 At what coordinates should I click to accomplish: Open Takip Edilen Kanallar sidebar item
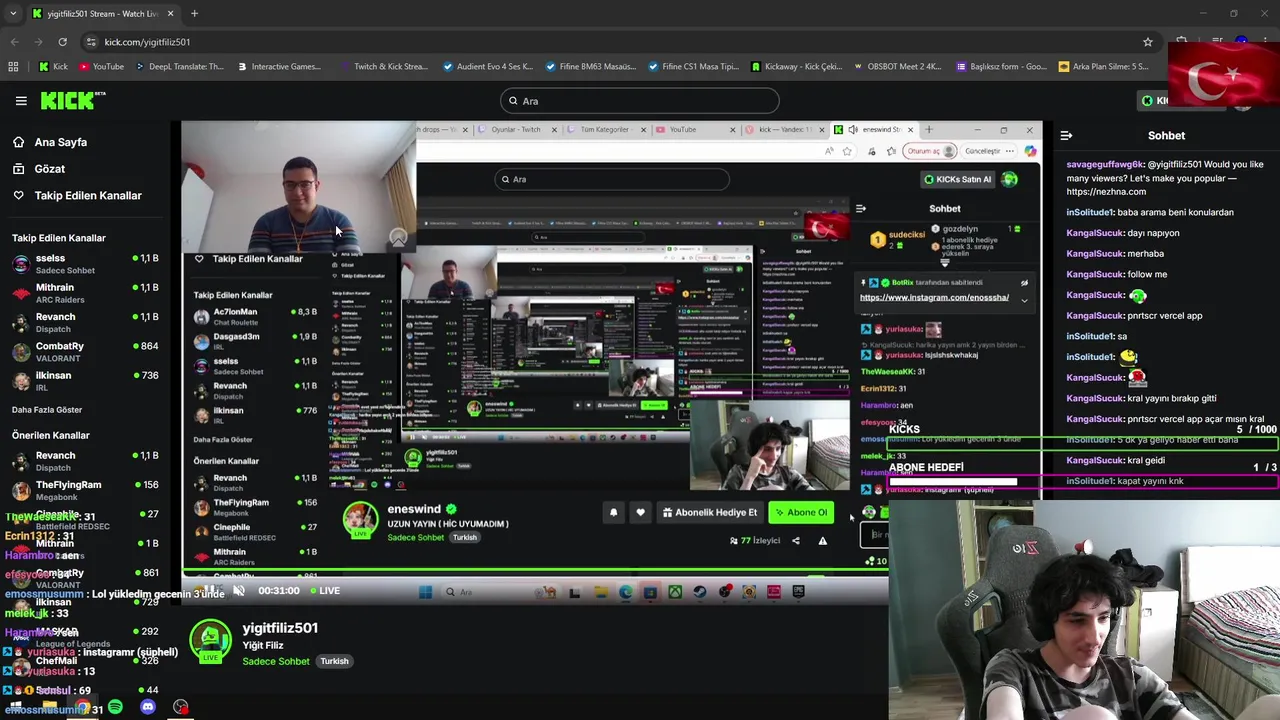pos(77,195)
